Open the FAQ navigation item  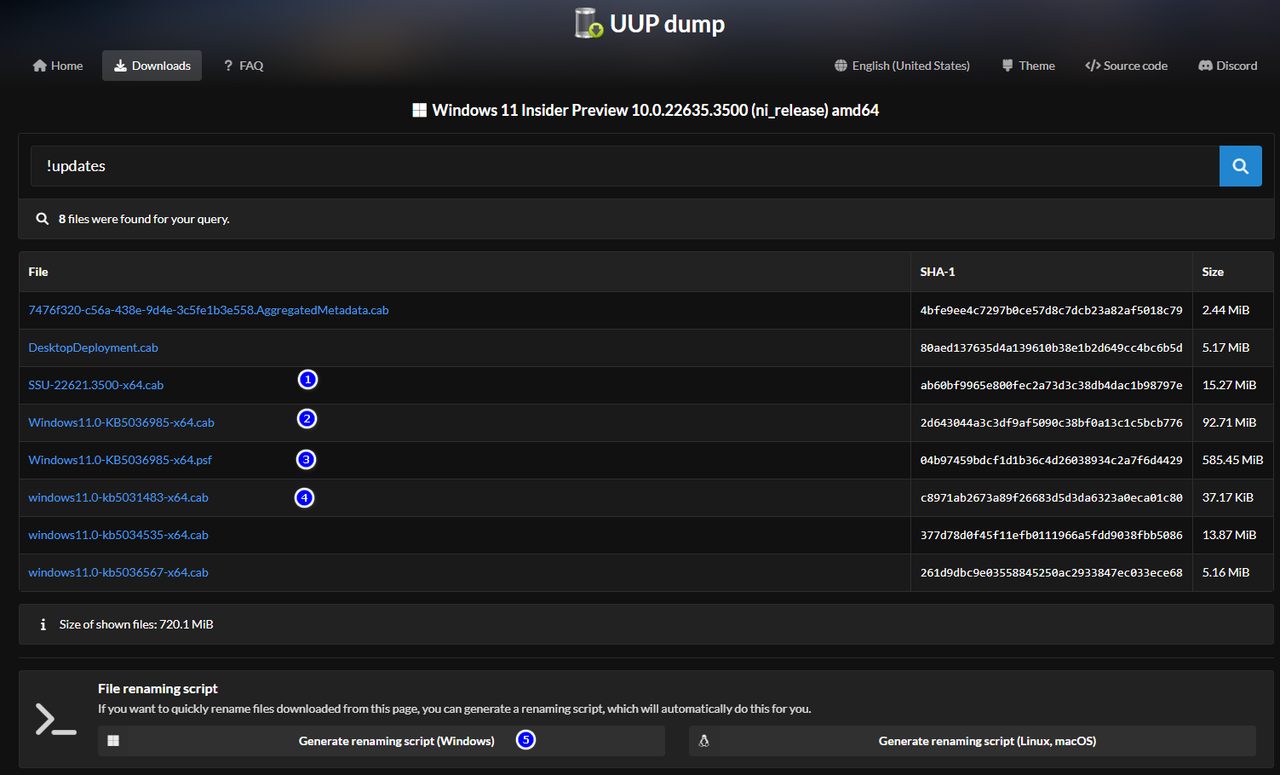[243, 66]
